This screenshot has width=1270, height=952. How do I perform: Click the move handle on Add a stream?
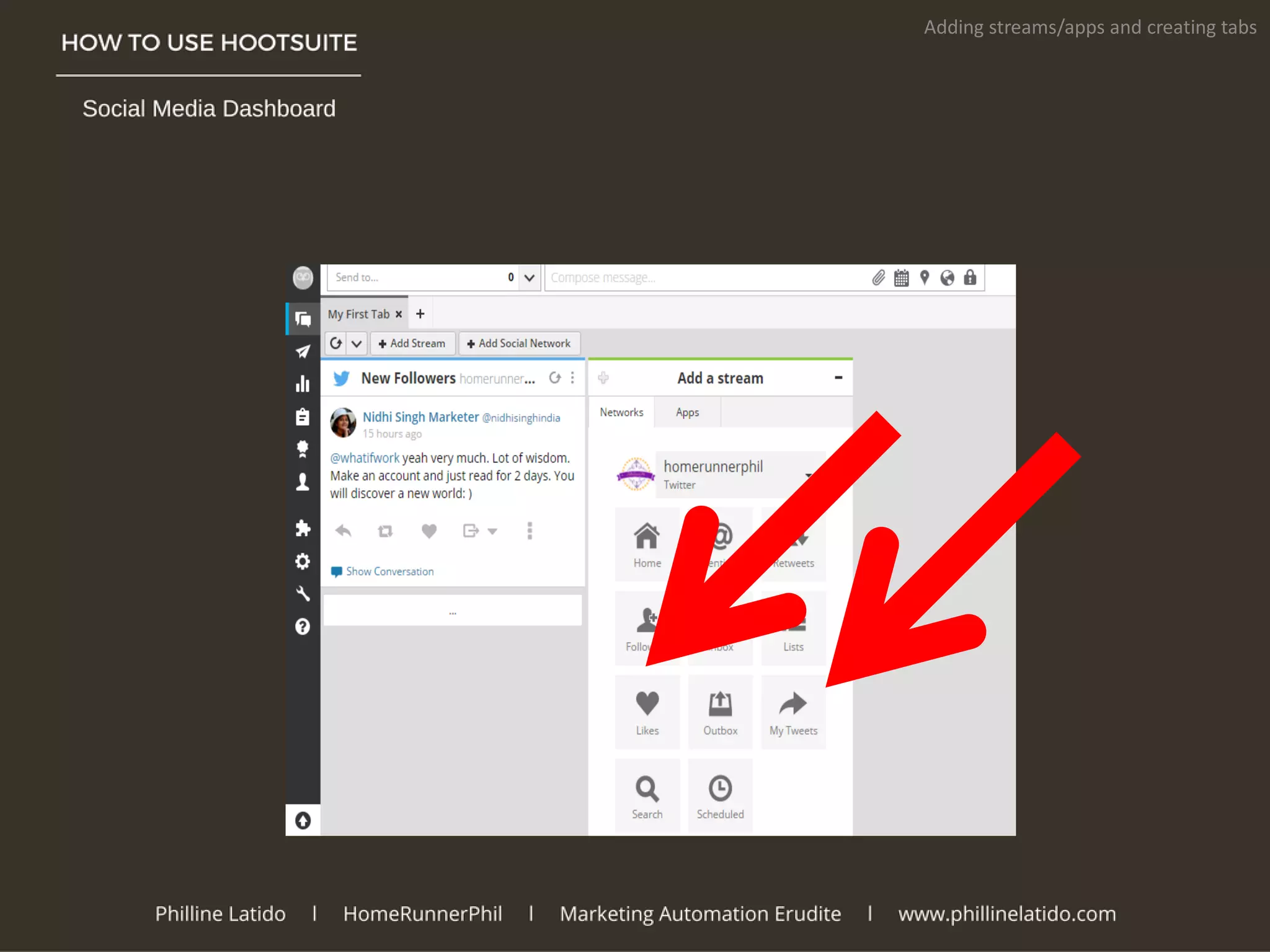(603, 377)
